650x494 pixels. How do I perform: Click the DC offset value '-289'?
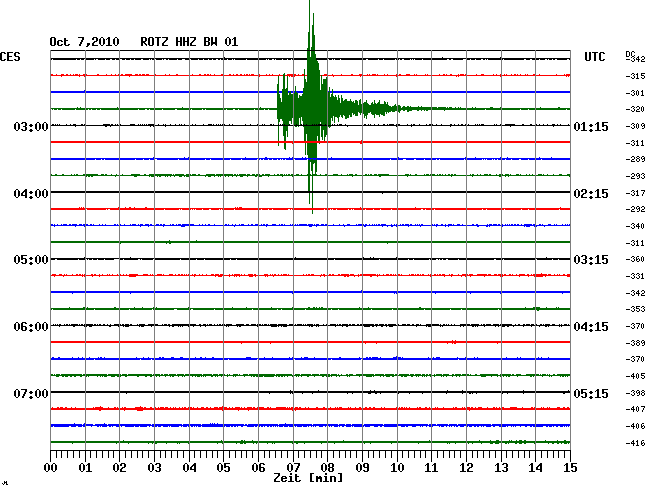click(x=635, y=159)
